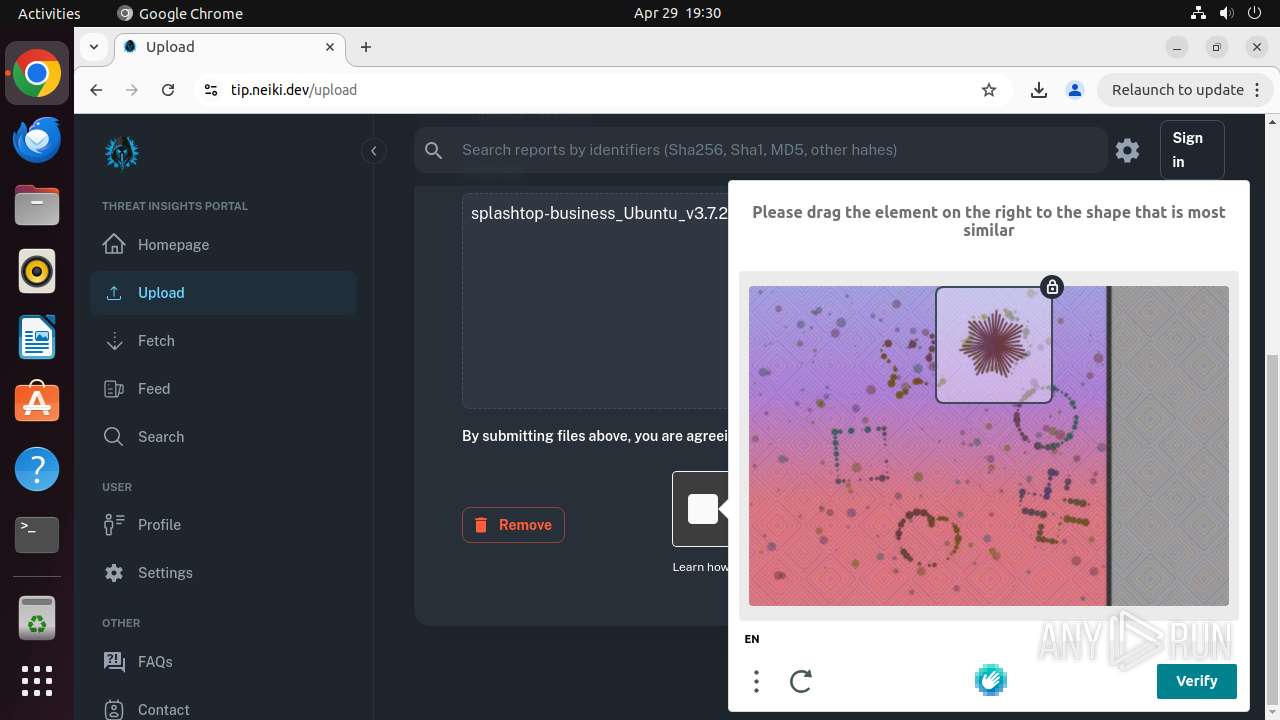This screenshot has height=720, width=1280.
Task: Open Google Chrome from the dock
Action: [37, 74]
